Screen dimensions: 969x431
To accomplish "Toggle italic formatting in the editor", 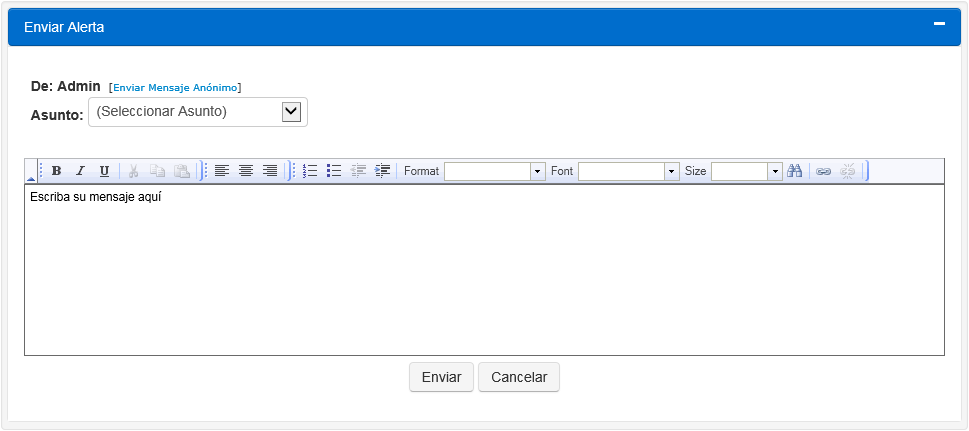I will (x=80, y=171).
